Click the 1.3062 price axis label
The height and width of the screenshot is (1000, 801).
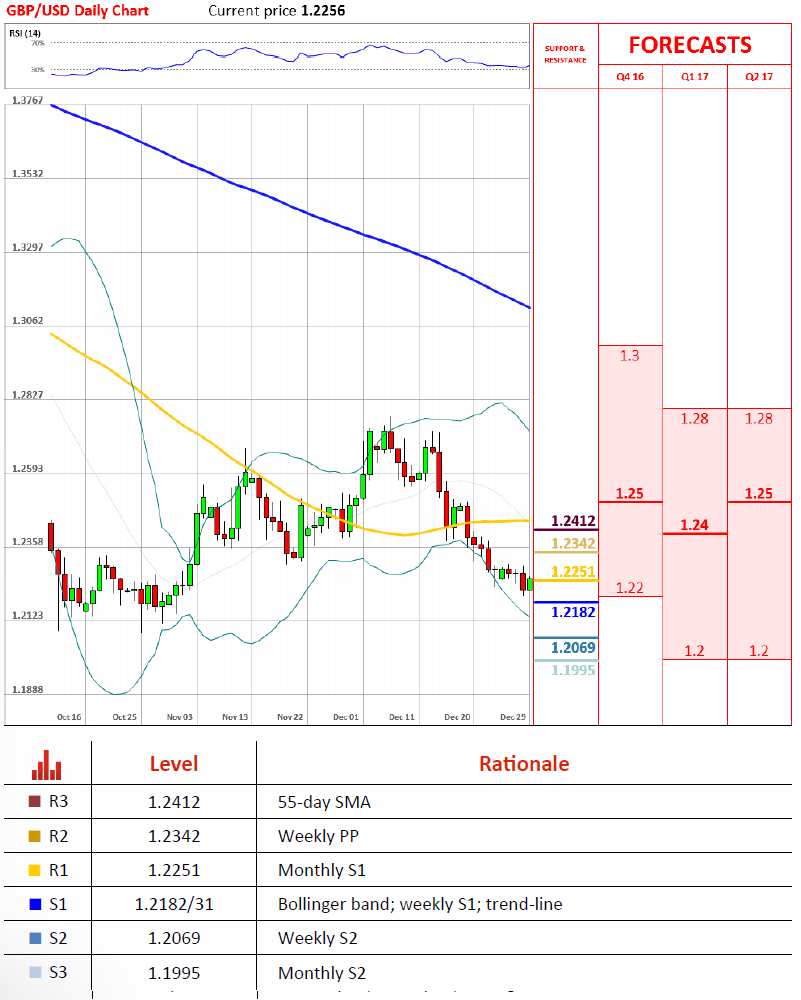(x=27, y=320)
